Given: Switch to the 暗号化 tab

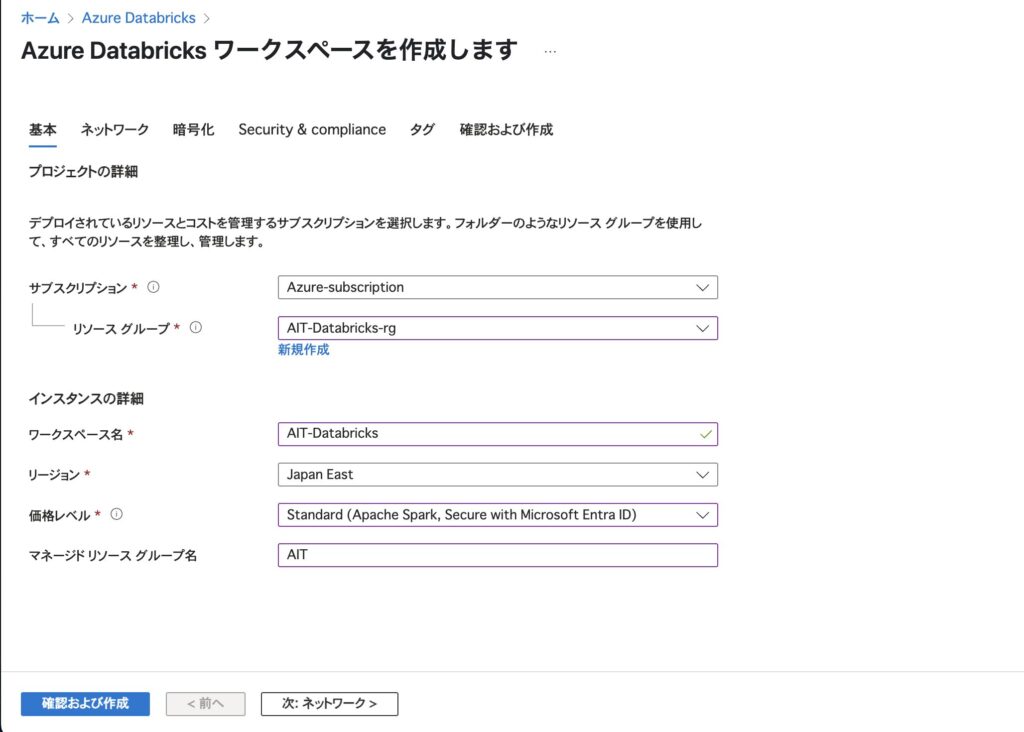Looking at the screenshot, I should tap(193, 130).
